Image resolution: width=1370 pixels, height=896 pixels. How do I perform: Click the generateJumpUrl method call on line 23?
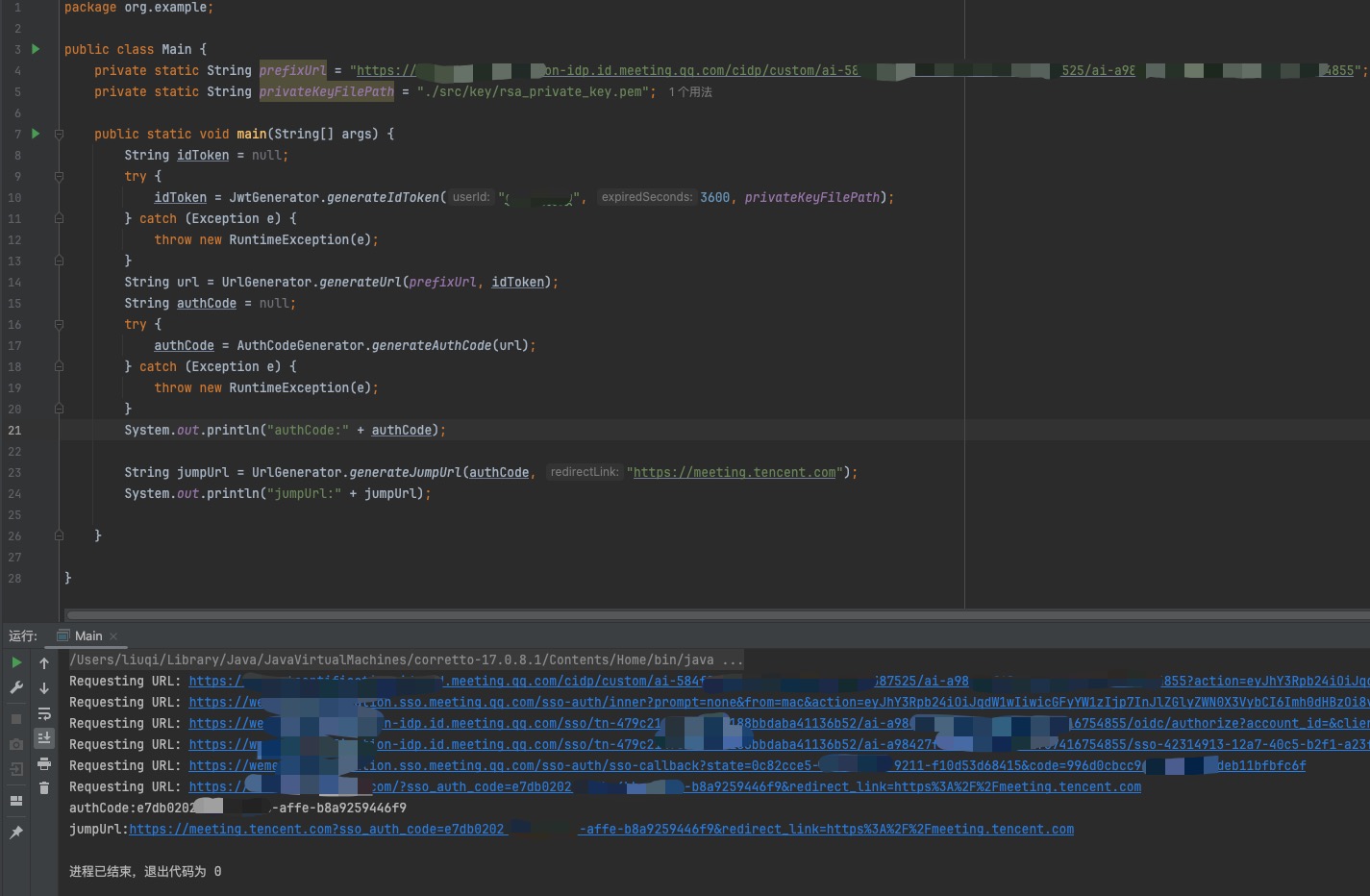pyautogui.click(x=406, y=472)
